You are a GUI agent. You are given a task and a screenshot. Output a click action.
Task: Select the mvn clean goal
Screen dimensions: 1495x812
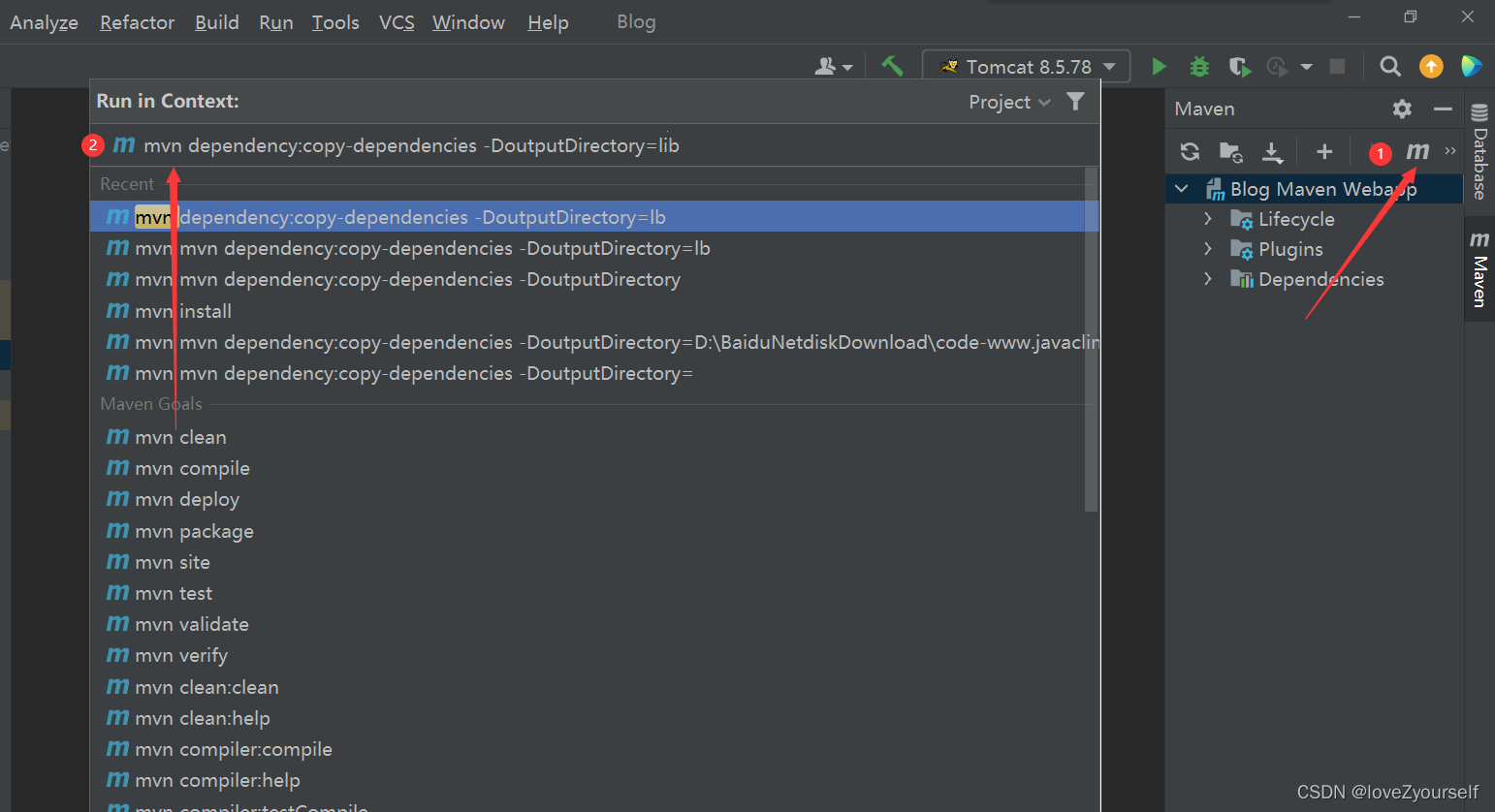594,437
